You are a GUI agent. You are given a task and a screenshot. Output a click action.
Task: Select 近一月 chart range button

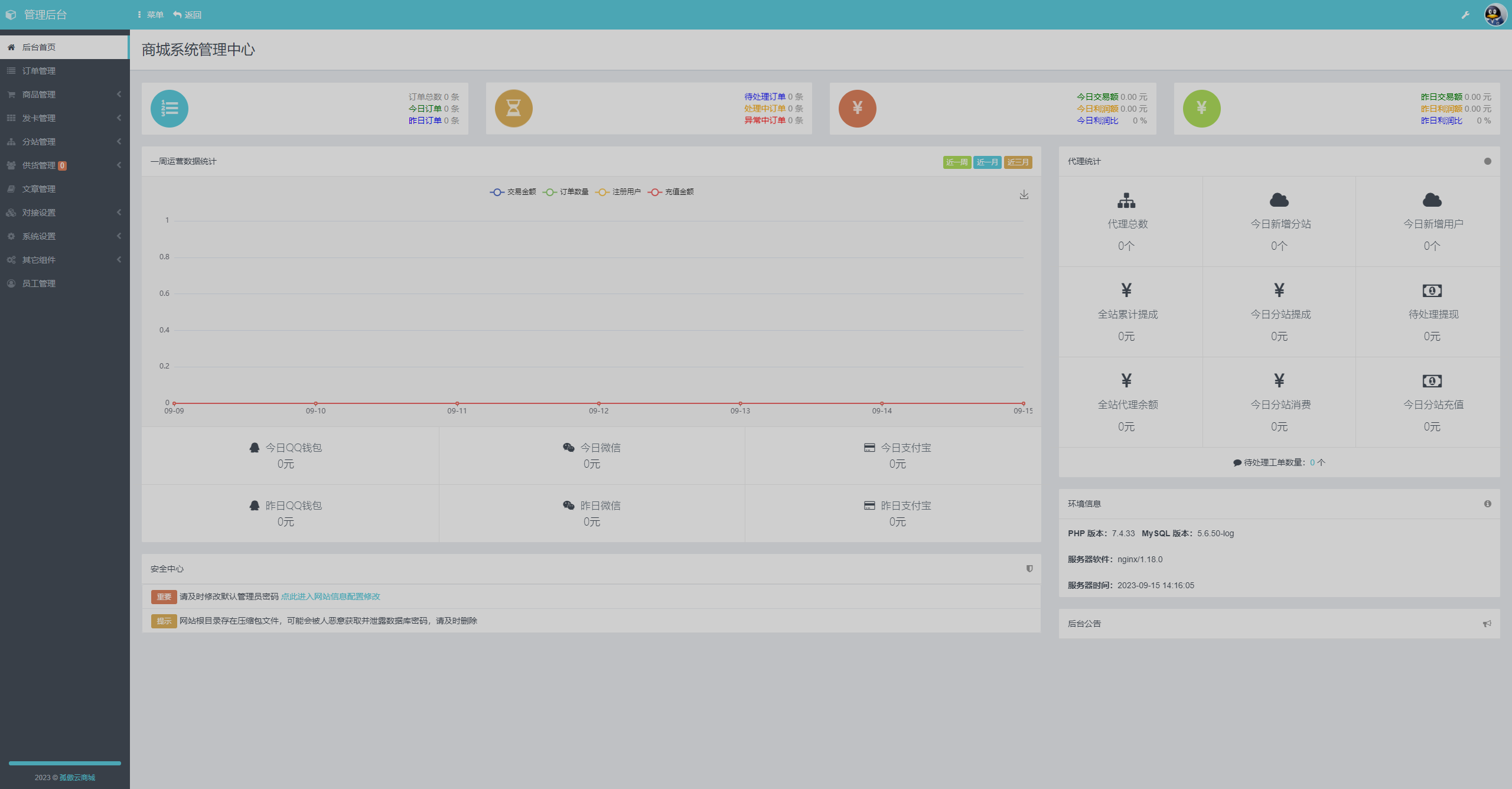tap(987, 162)
